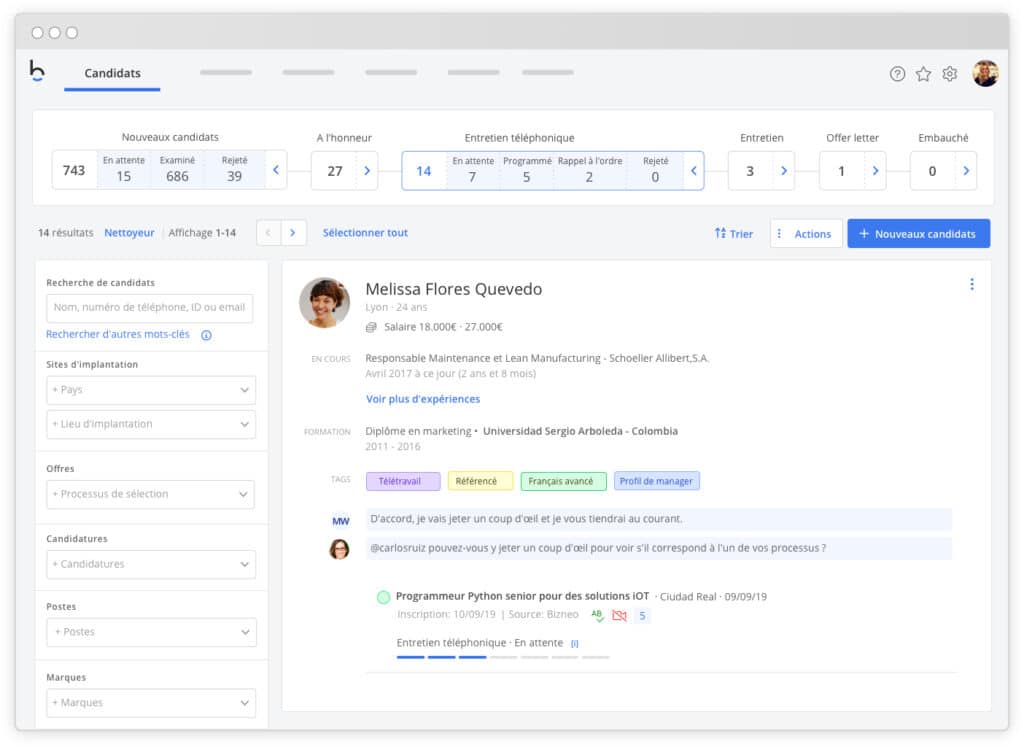Filter by Rappel à l'ordre 2

point(590,170)
